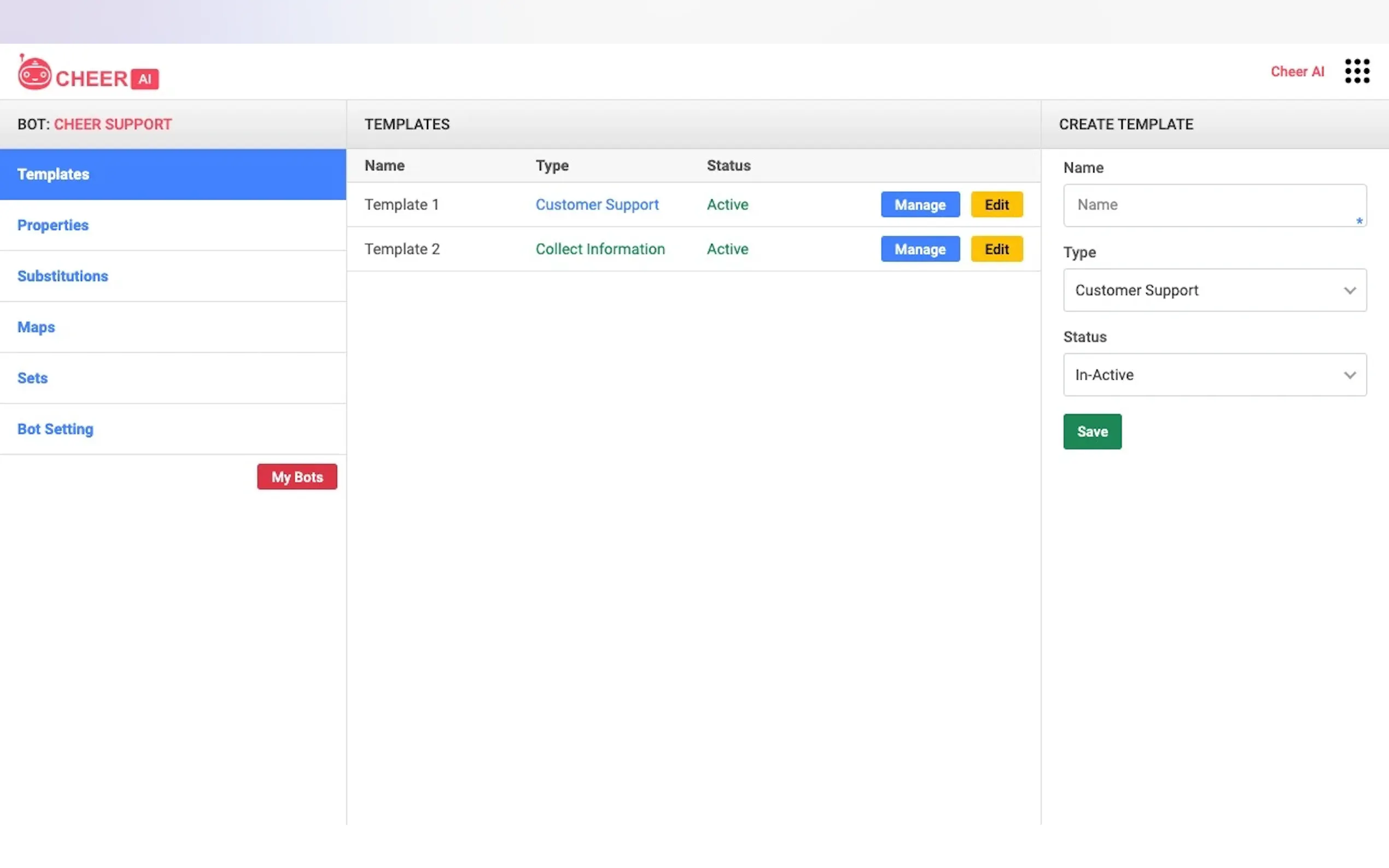The image size is (1389, 868).
Task: Click the Cheer AI account link
Action: (x=1297, y=72)
